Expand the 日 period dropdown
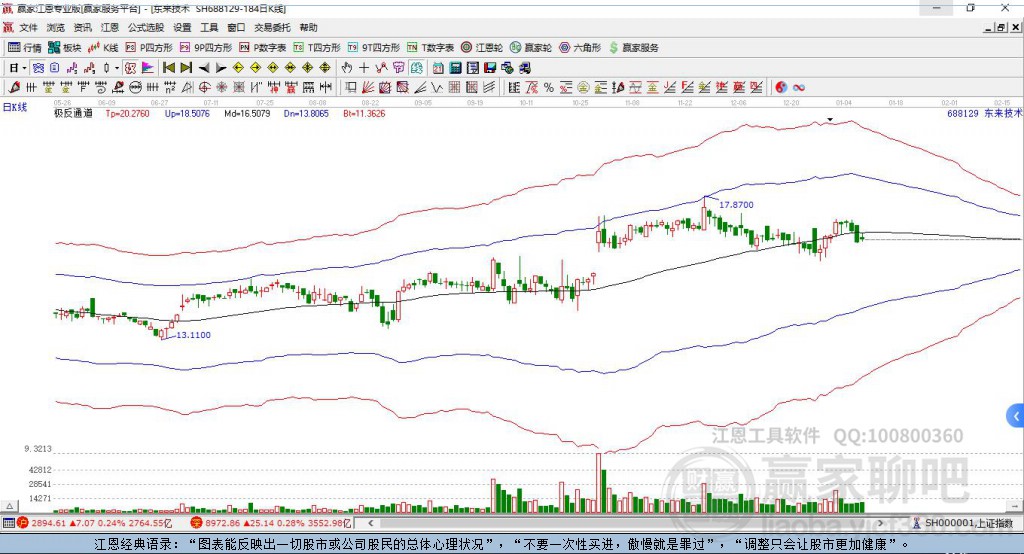This screenshot has width=1024, height=554. pyautogui.click(x=24, y=68)
